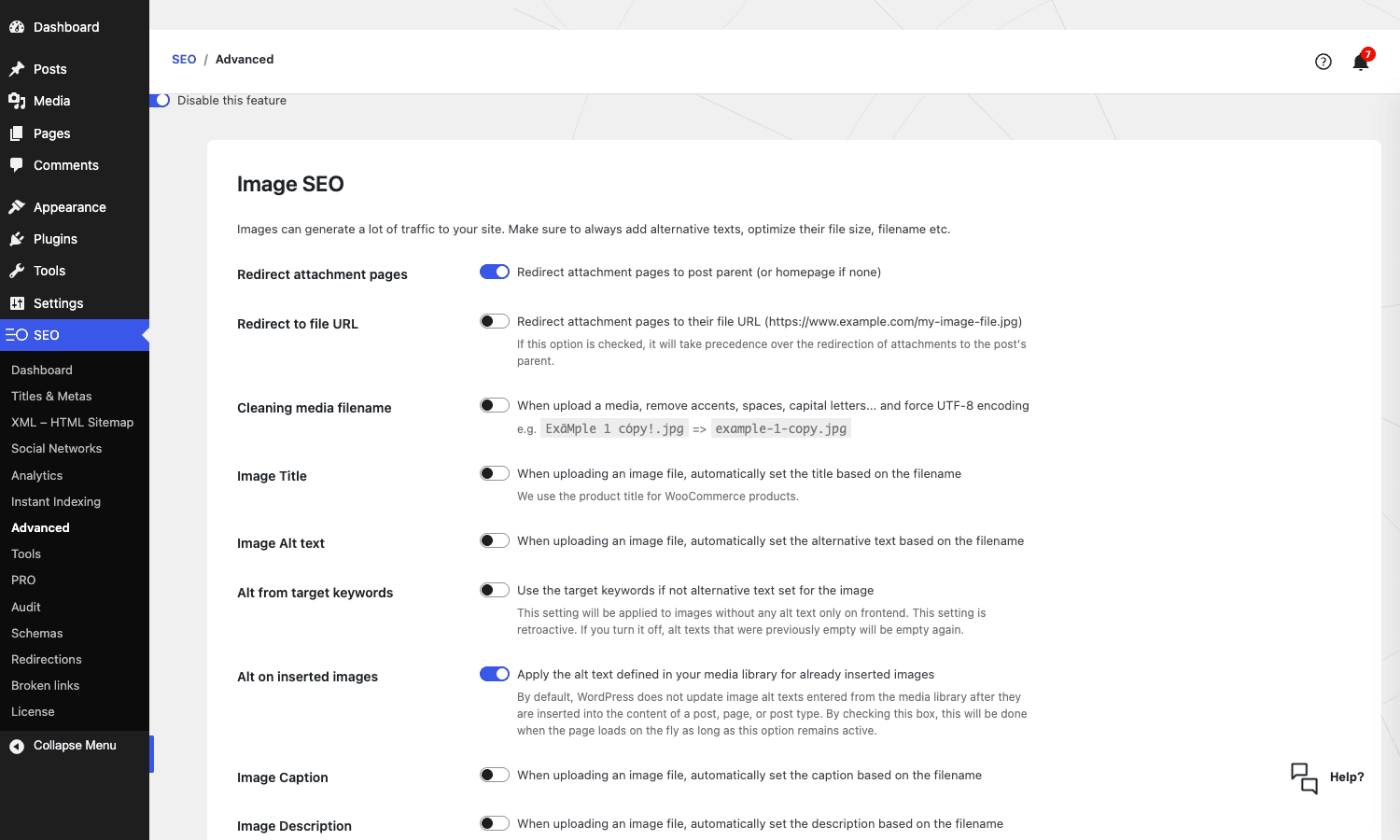Toggle the Disable this feature switch
The height and width of the screenshot is (840, 1400).
[x=160, y=100]
